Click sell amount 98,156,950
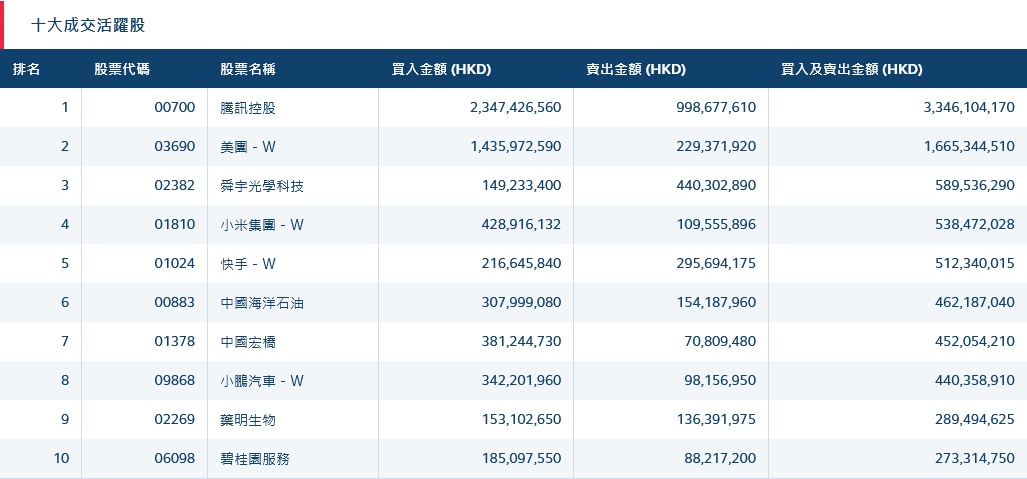The height and width of the screenshot is (479, 1027). coord(719,380)
